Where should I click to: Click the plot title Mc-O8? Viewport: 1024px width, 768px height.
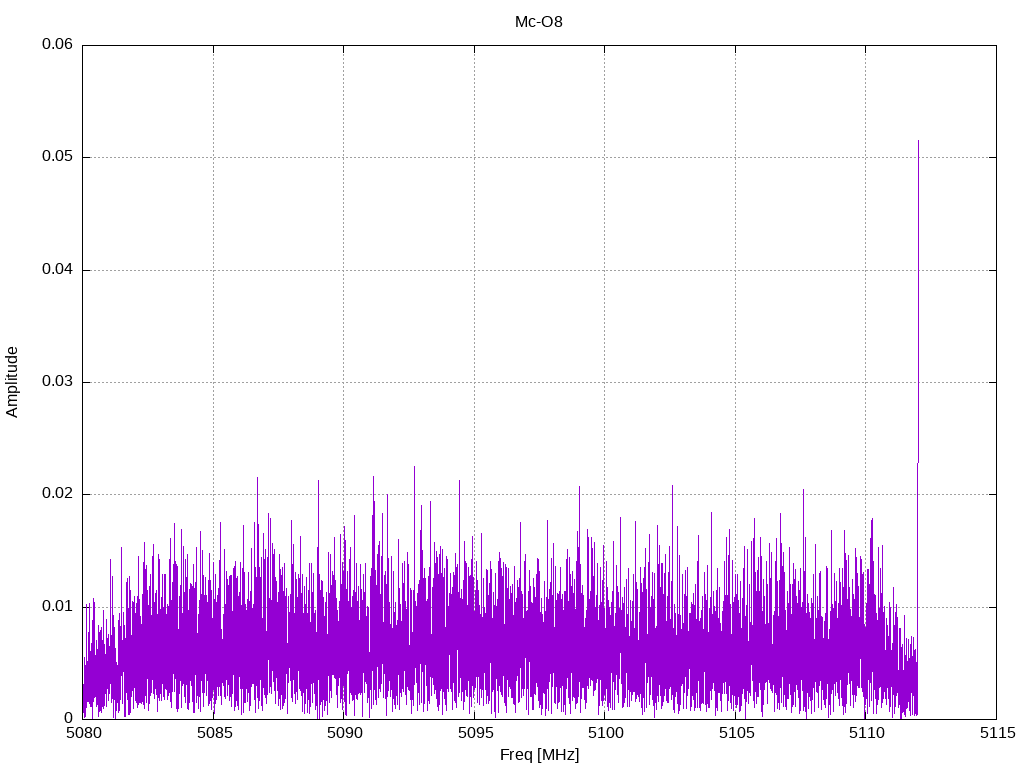coord(538,22)
